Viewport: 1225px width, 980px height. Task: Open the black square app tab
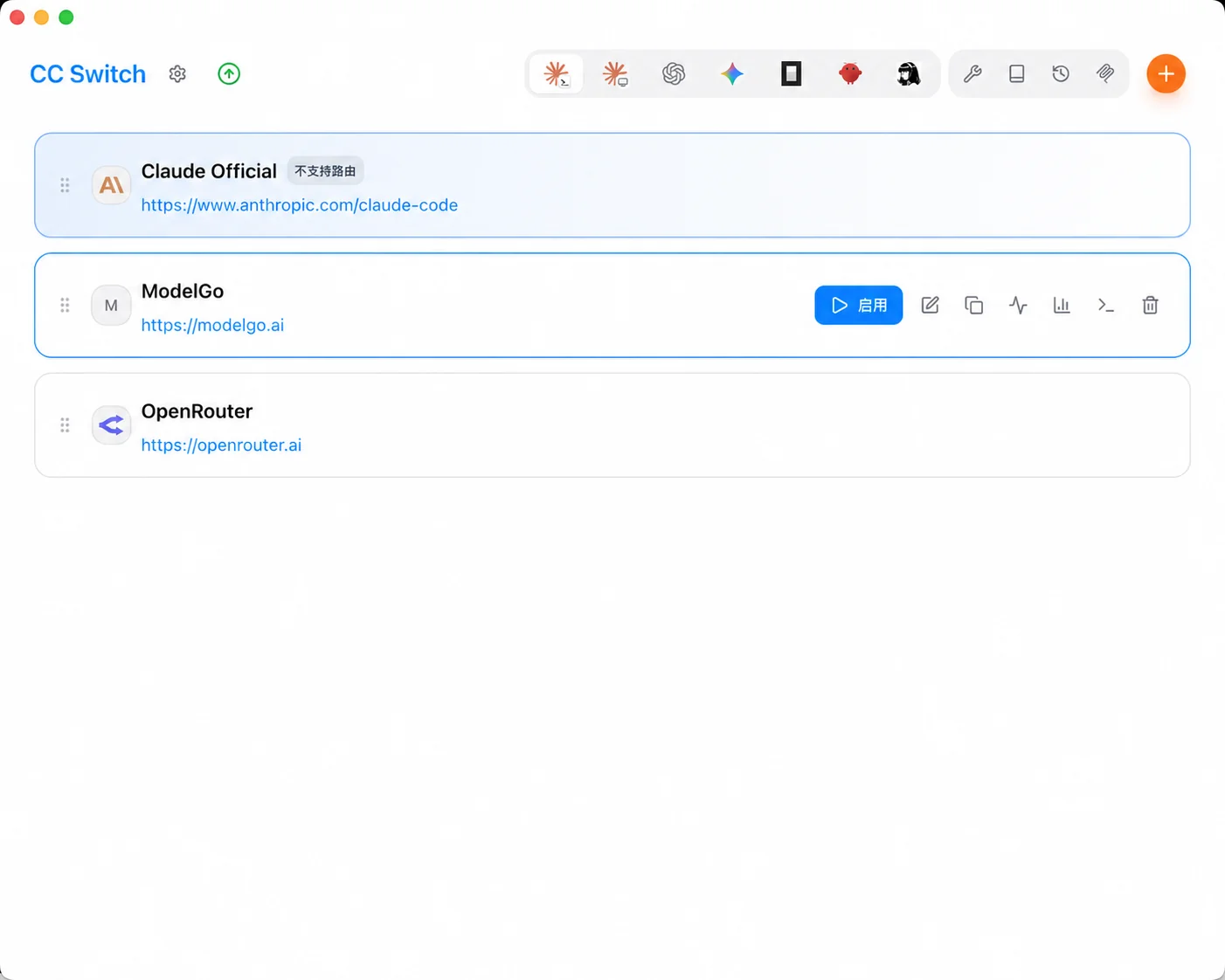791,74
